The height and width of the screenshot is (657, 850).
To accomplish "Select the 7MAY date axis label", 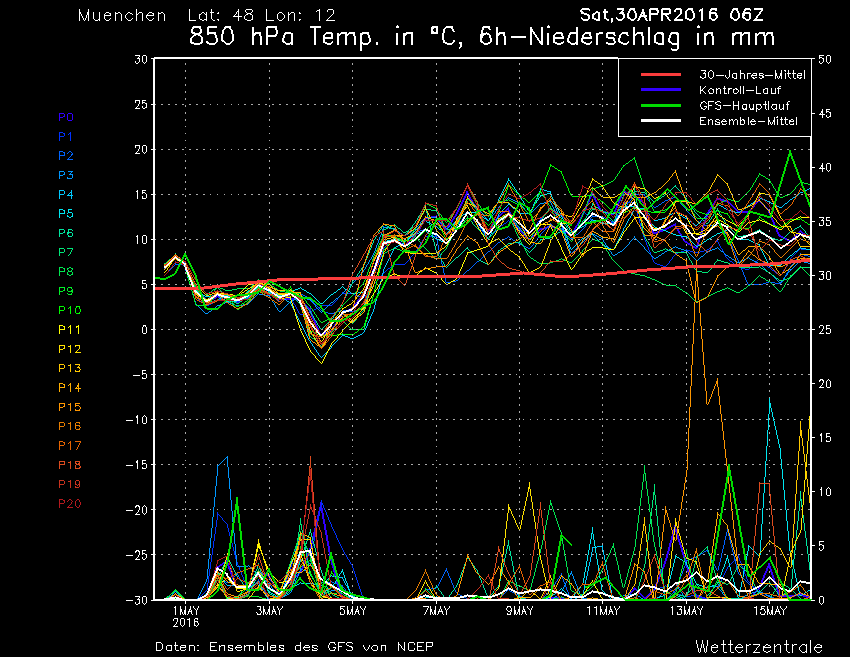I will click(436, 611).
